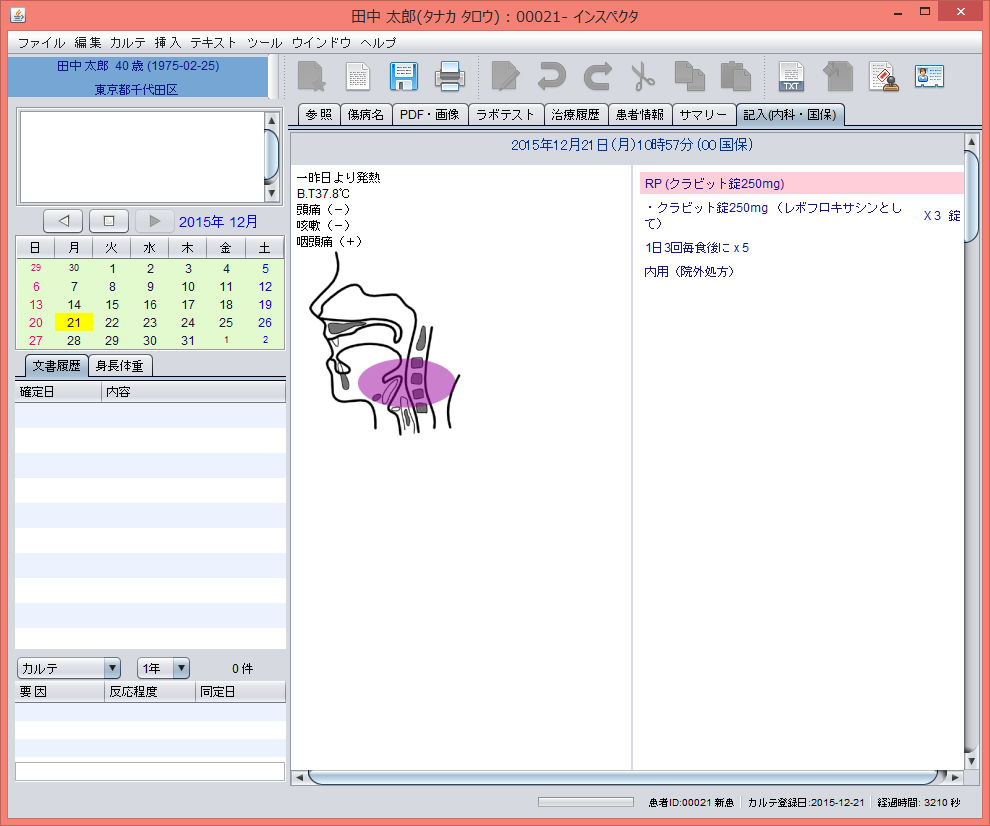Screen dimensions: 990x826
Task: Click the blue floppy disk save icon
Action: click(403, 76)
